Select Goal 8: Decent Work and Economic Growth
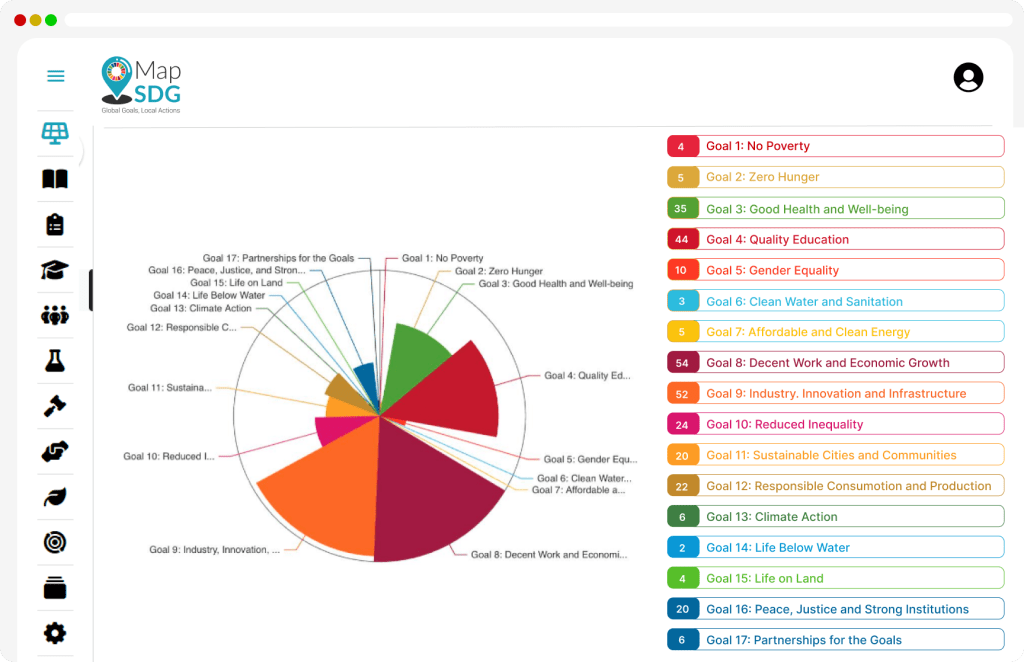This screenshot has width=1024, height=662. click(x=835, y=363)
